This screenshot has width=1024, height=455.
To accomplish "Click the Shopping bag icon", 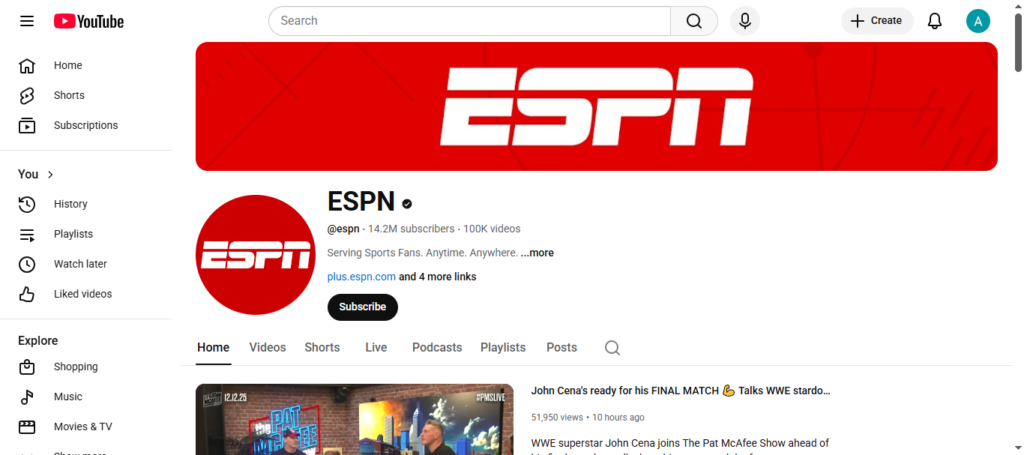I will pyautogui.click(x=27, y=367).
